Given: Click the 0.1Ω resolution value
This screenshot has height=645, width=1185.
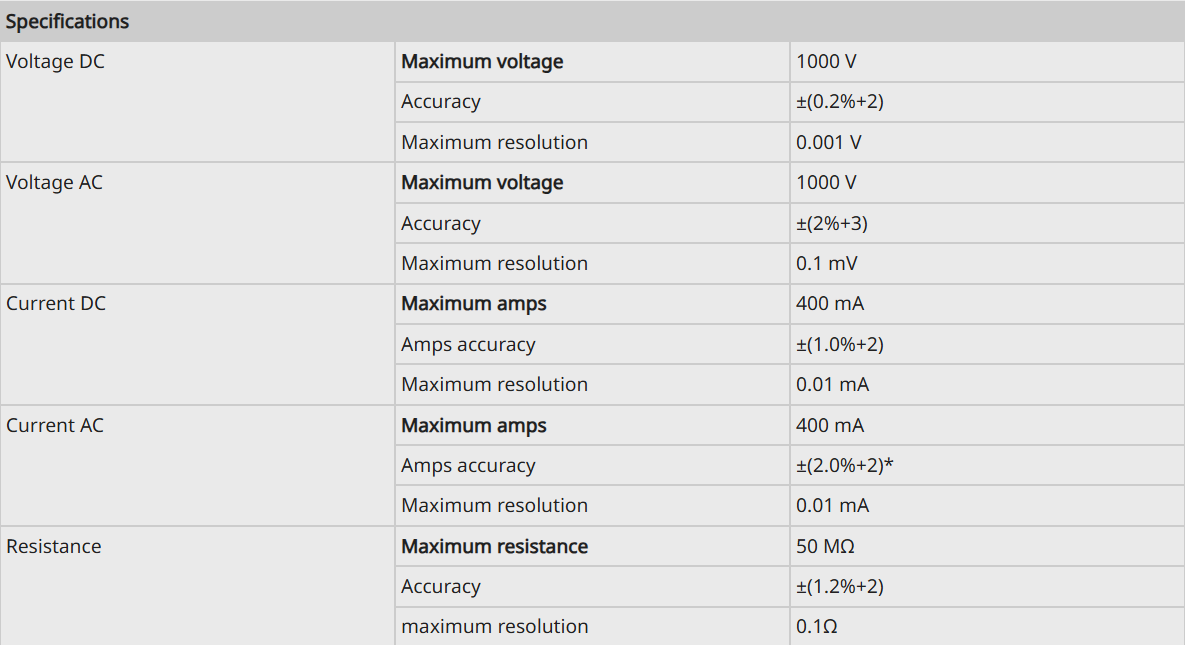Looking at the screenshot, I should coord(816,626).
